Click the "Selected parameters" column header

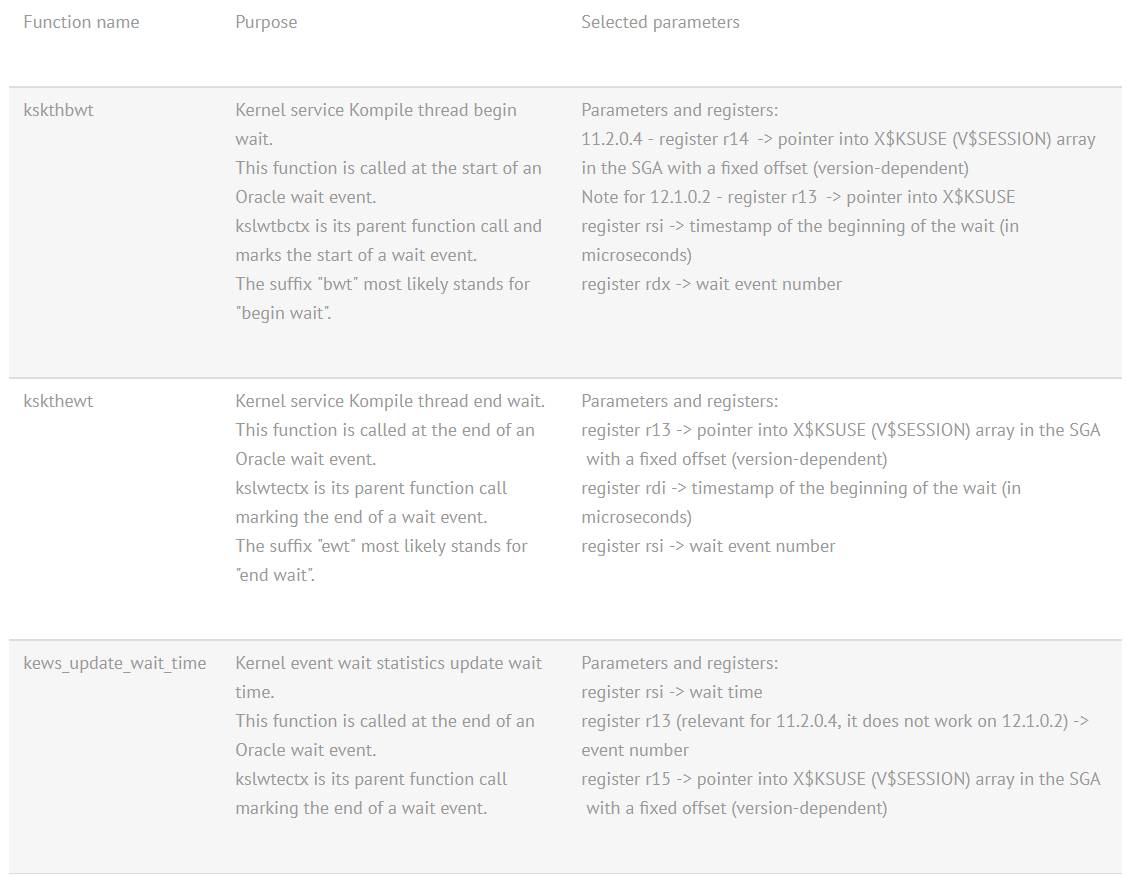click(x=660, y=22)
